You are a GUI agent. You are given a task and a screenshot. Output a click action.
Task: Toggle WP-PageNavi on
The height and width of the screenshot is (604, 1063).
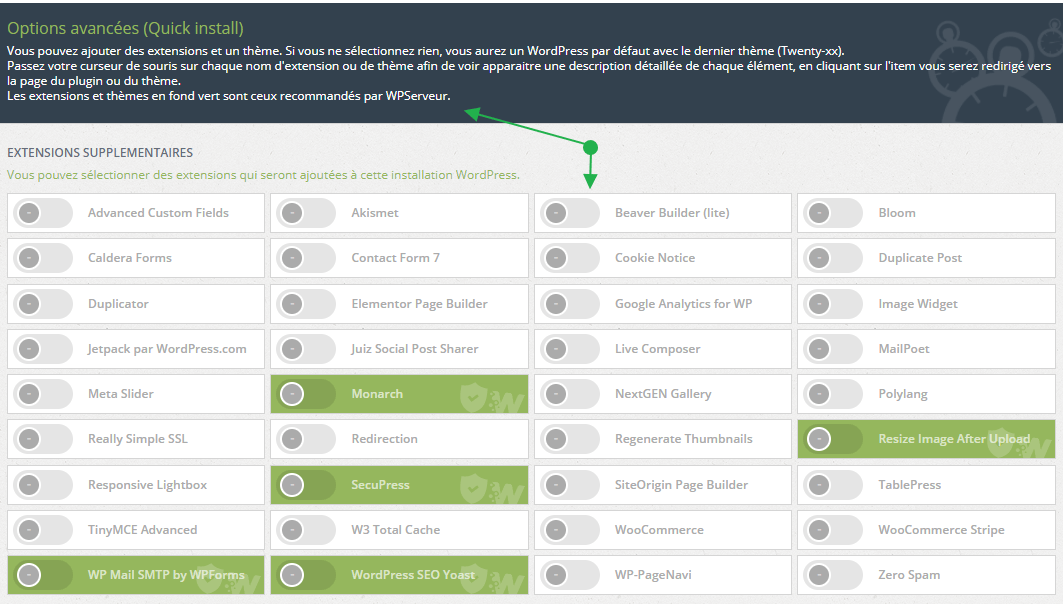(570, 575)
